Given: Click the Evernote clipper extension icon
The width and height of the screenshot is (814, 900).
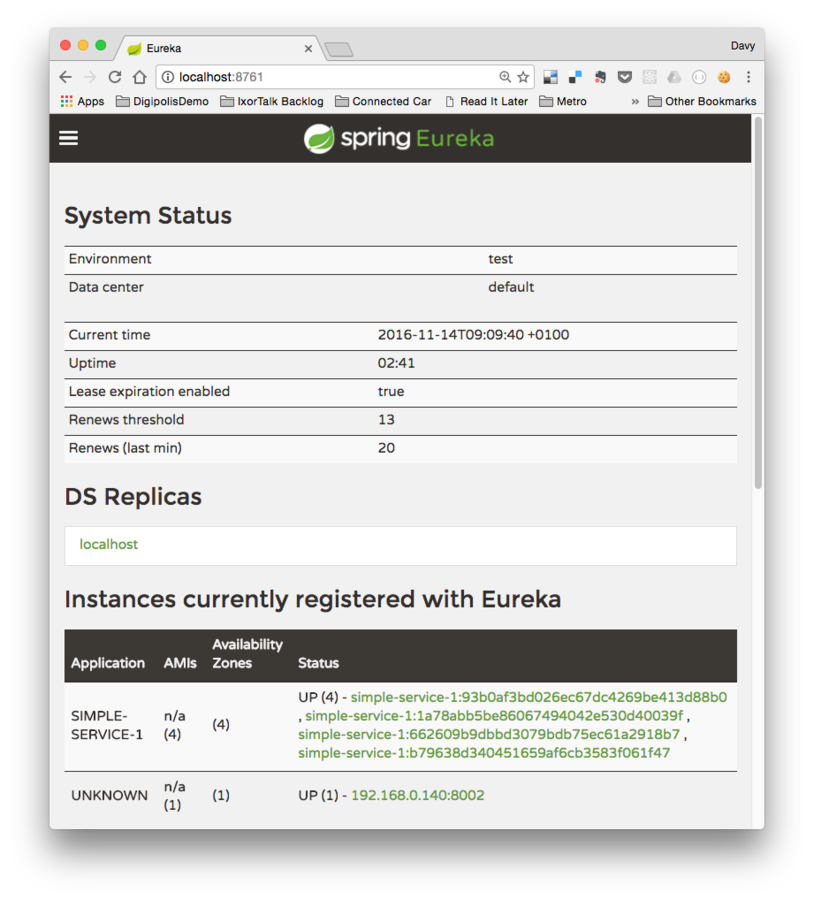Looking at the screenshot, I should 600,77.
